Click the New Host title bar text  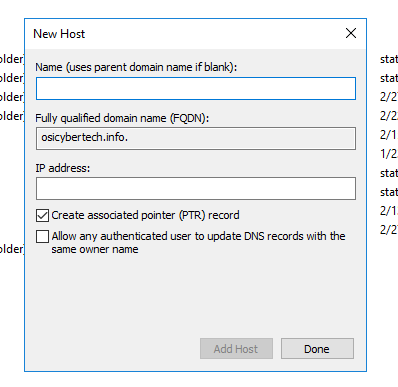point(59,34)
